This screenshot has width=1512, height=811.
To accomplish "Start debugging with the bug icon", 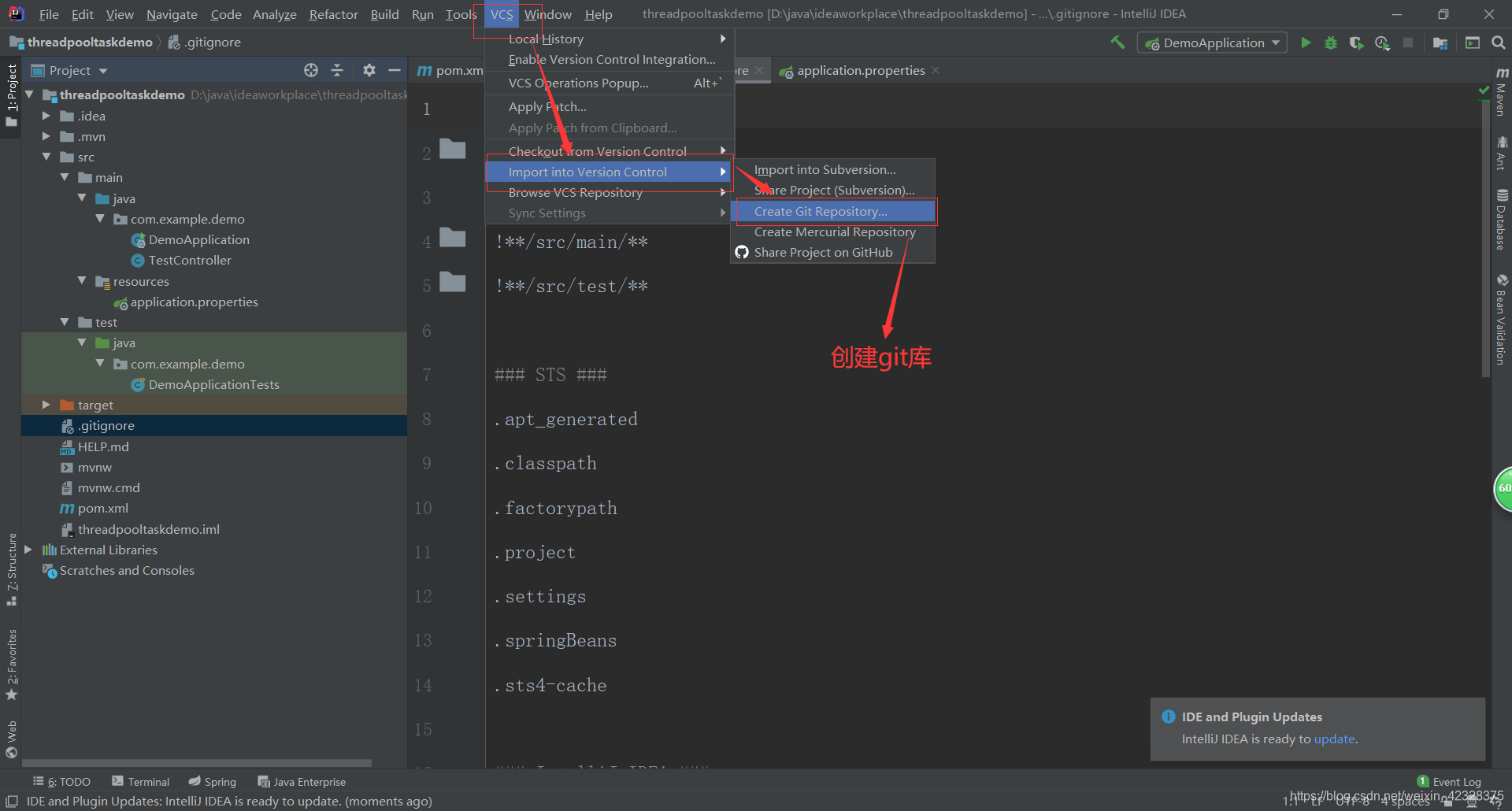I will (1331, 43).
